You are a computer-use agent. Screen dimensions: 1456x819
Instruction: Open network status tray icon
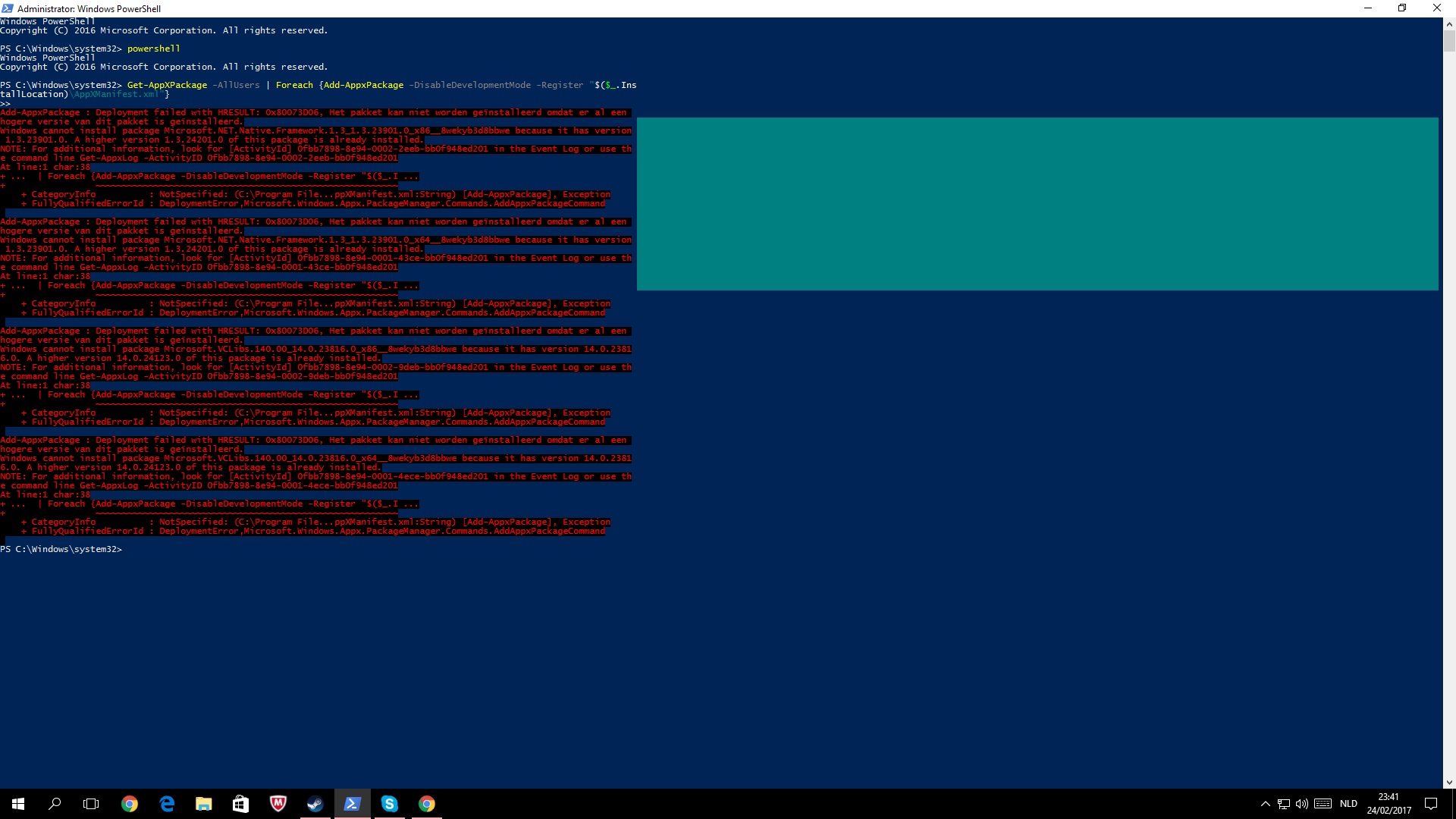point(1283,804)
